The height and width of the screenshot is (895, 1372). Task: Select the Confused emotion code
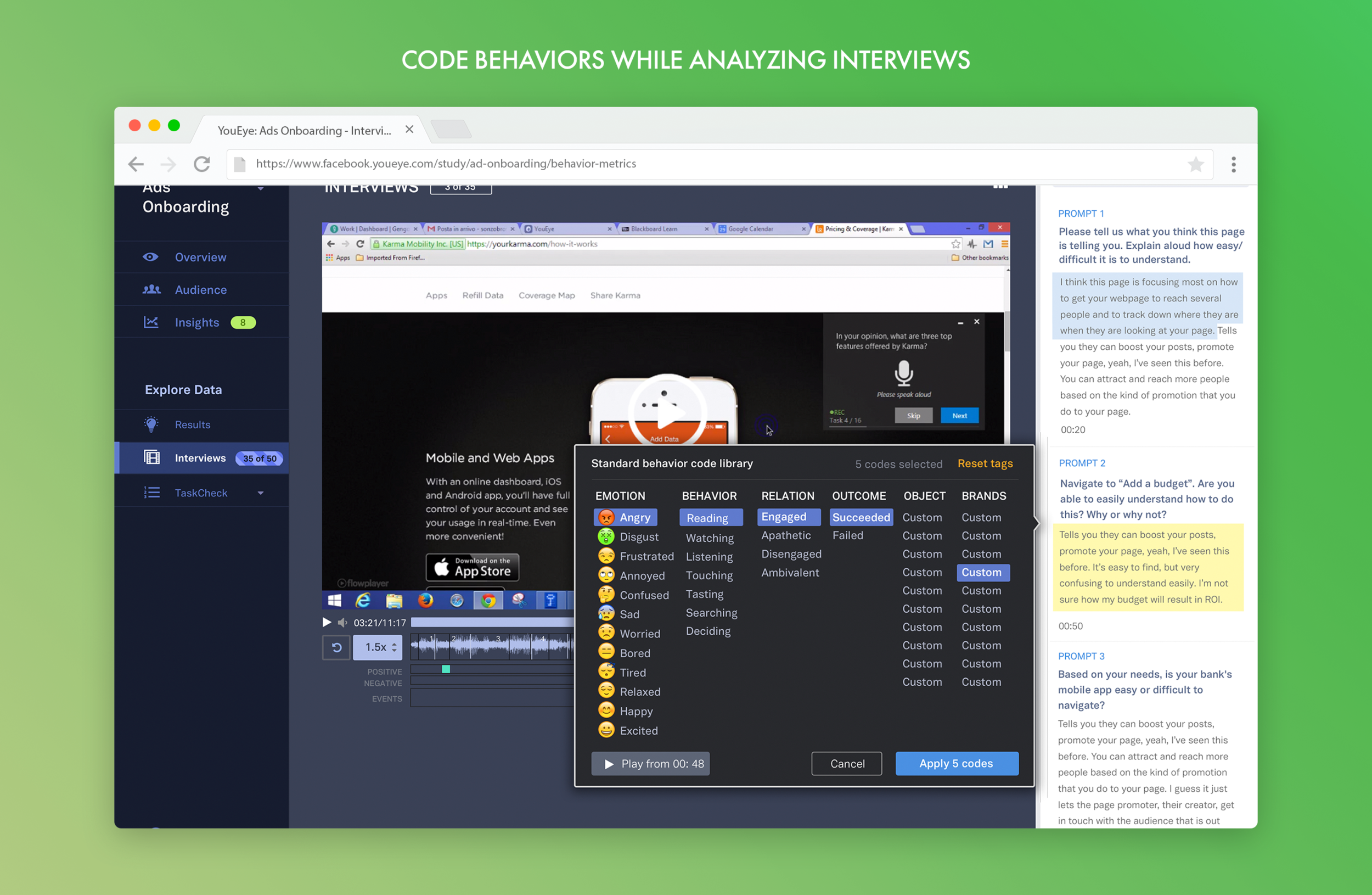(x=633, y=595)
